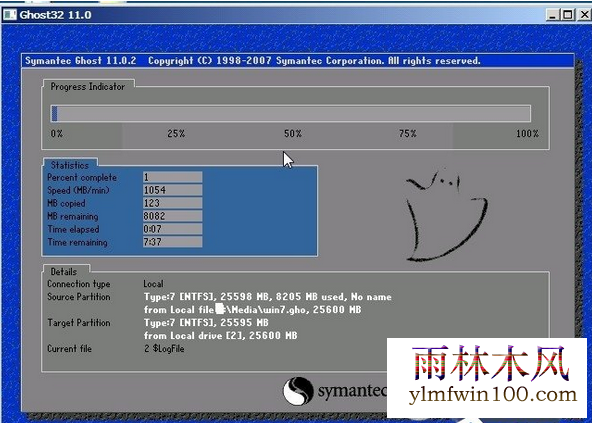This screenshot has width=592, height=423.
Task: Click the Ghost32 11.0 title bar text
Action: 56,15
